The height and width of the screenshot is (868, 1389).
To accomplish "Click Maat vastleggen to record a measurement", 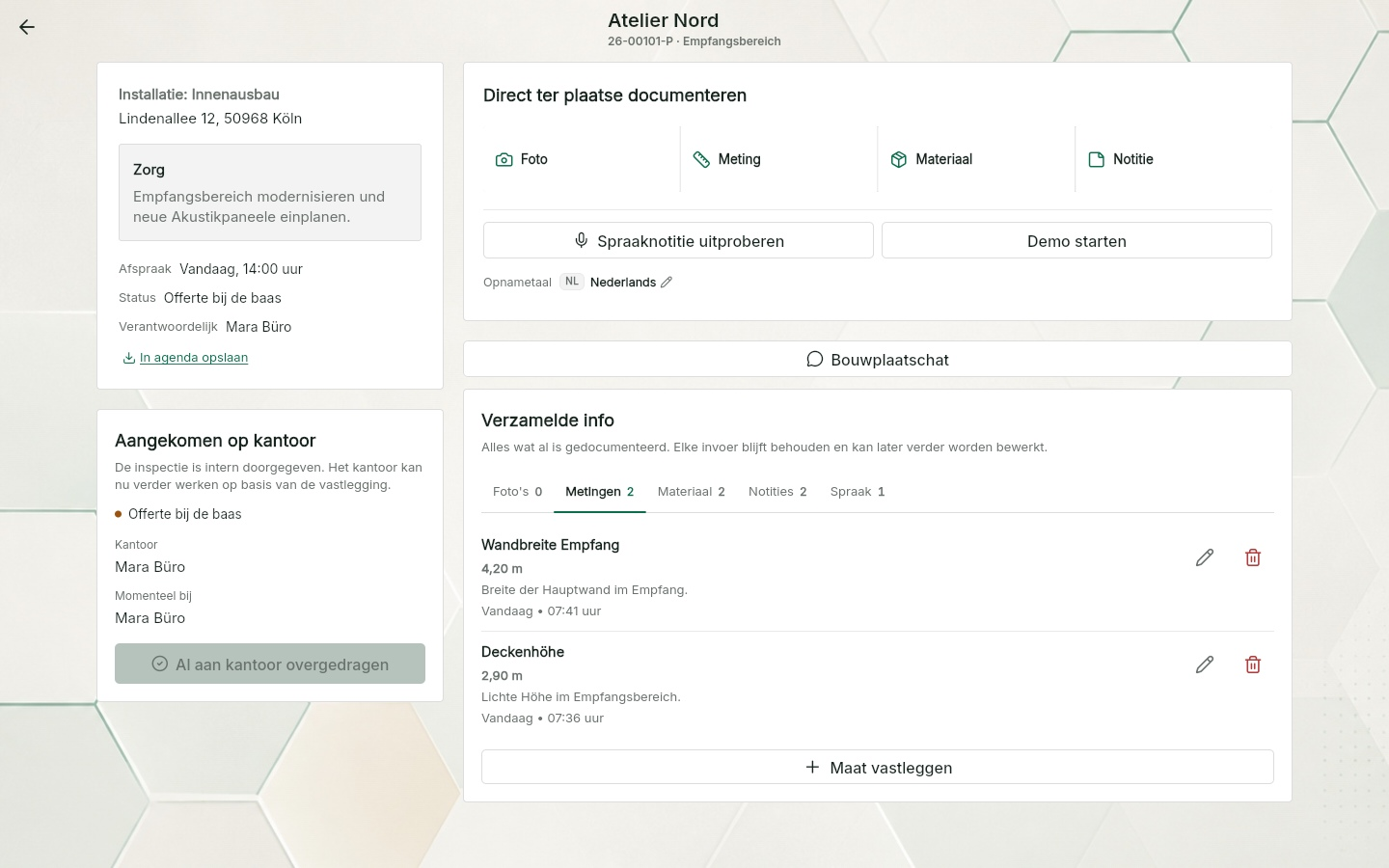I will pyautogui.click(x=878, y=767).
